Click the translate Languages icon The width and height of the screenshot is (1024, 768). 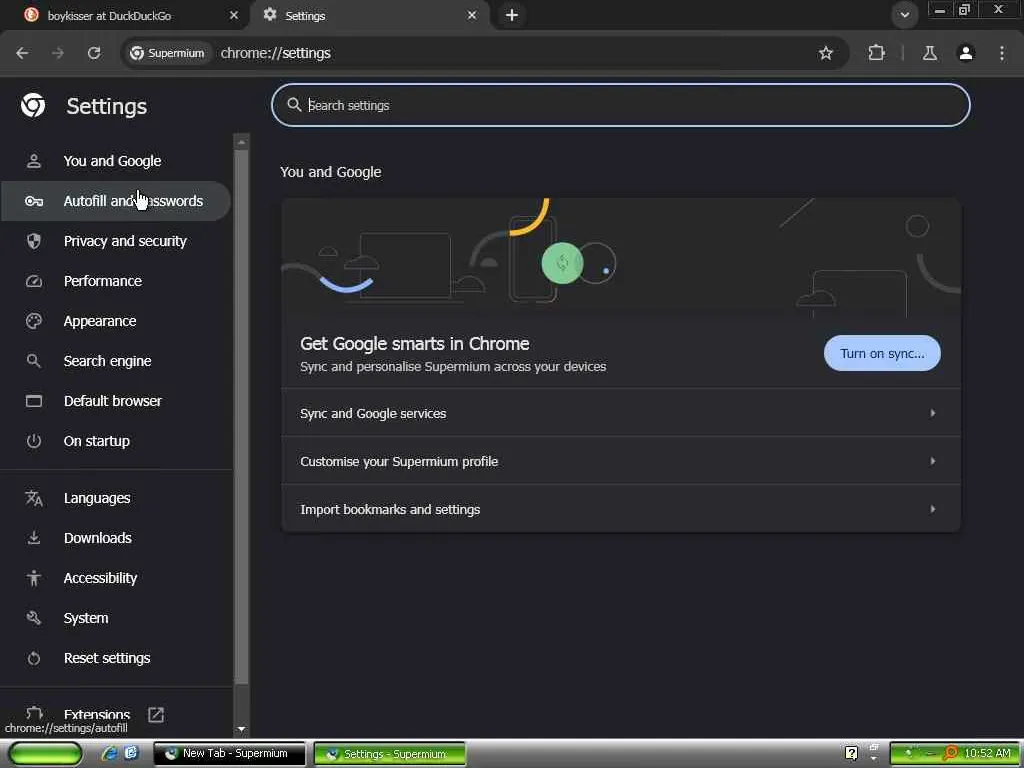34,498
